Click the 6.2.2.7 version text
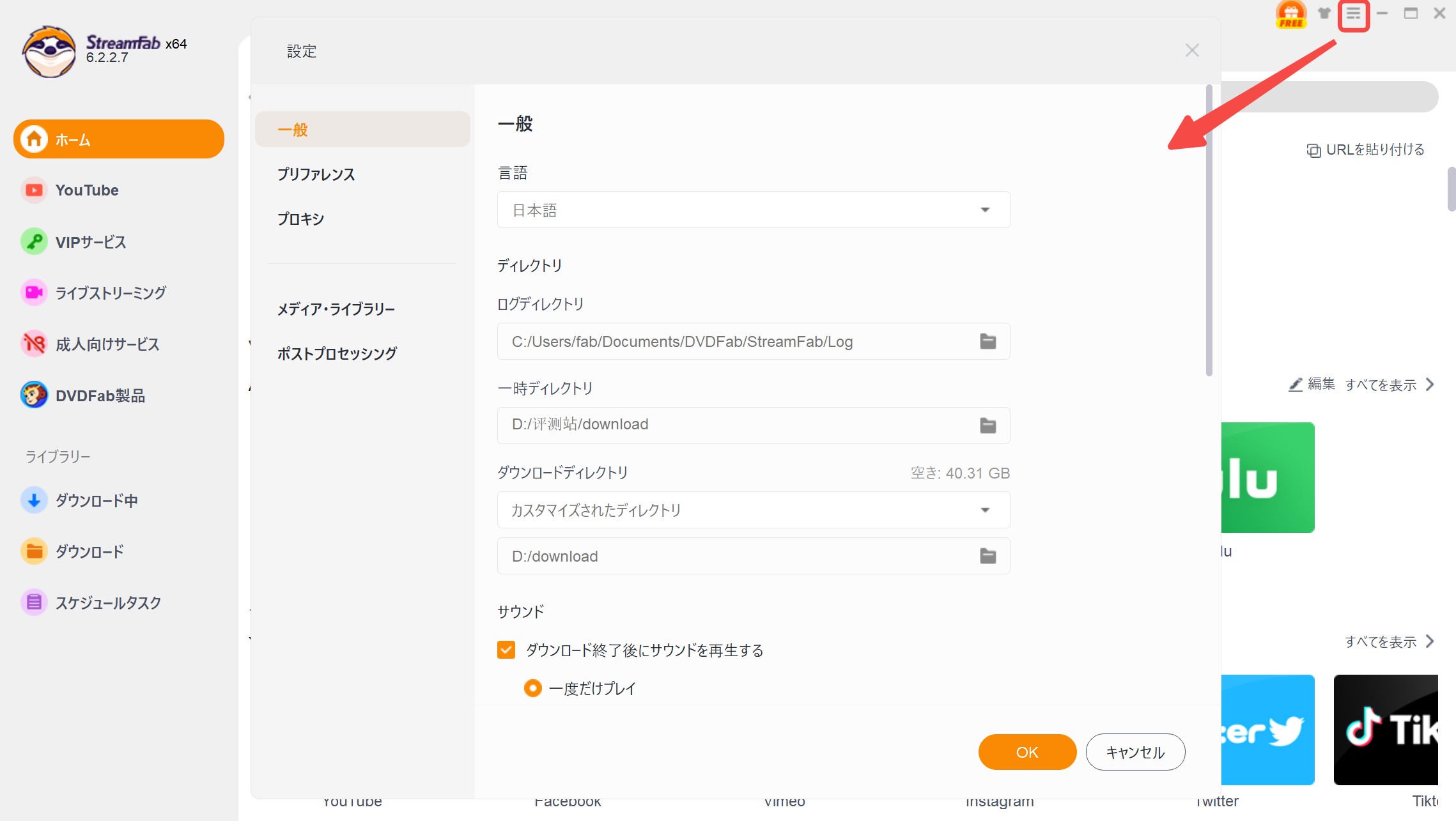The image size is (1456, 821). pos(107,58)
